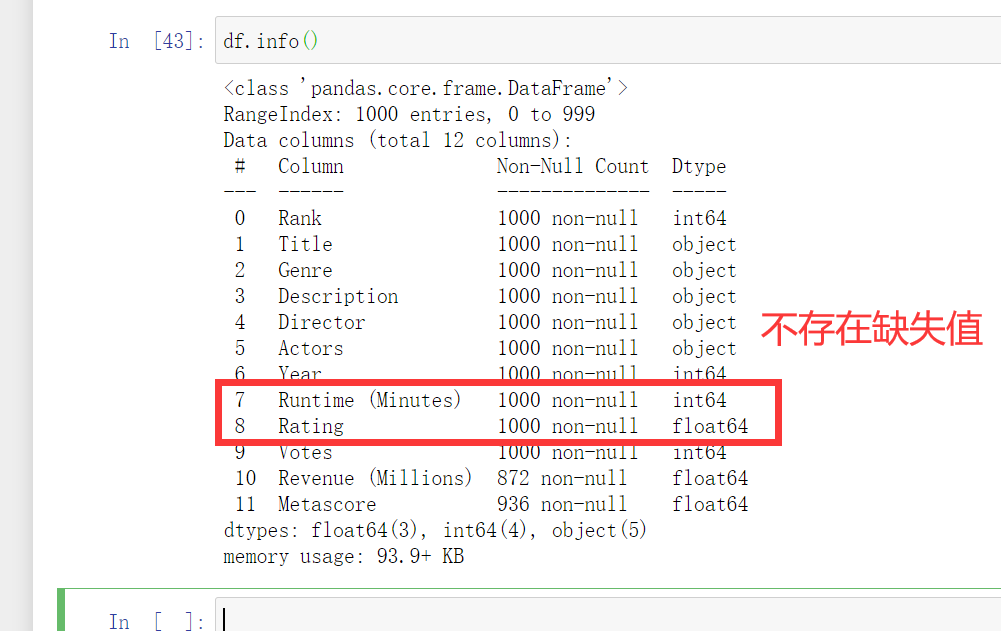Click the Votes column name
The image size is (1001, 631).
click(305, 453)
